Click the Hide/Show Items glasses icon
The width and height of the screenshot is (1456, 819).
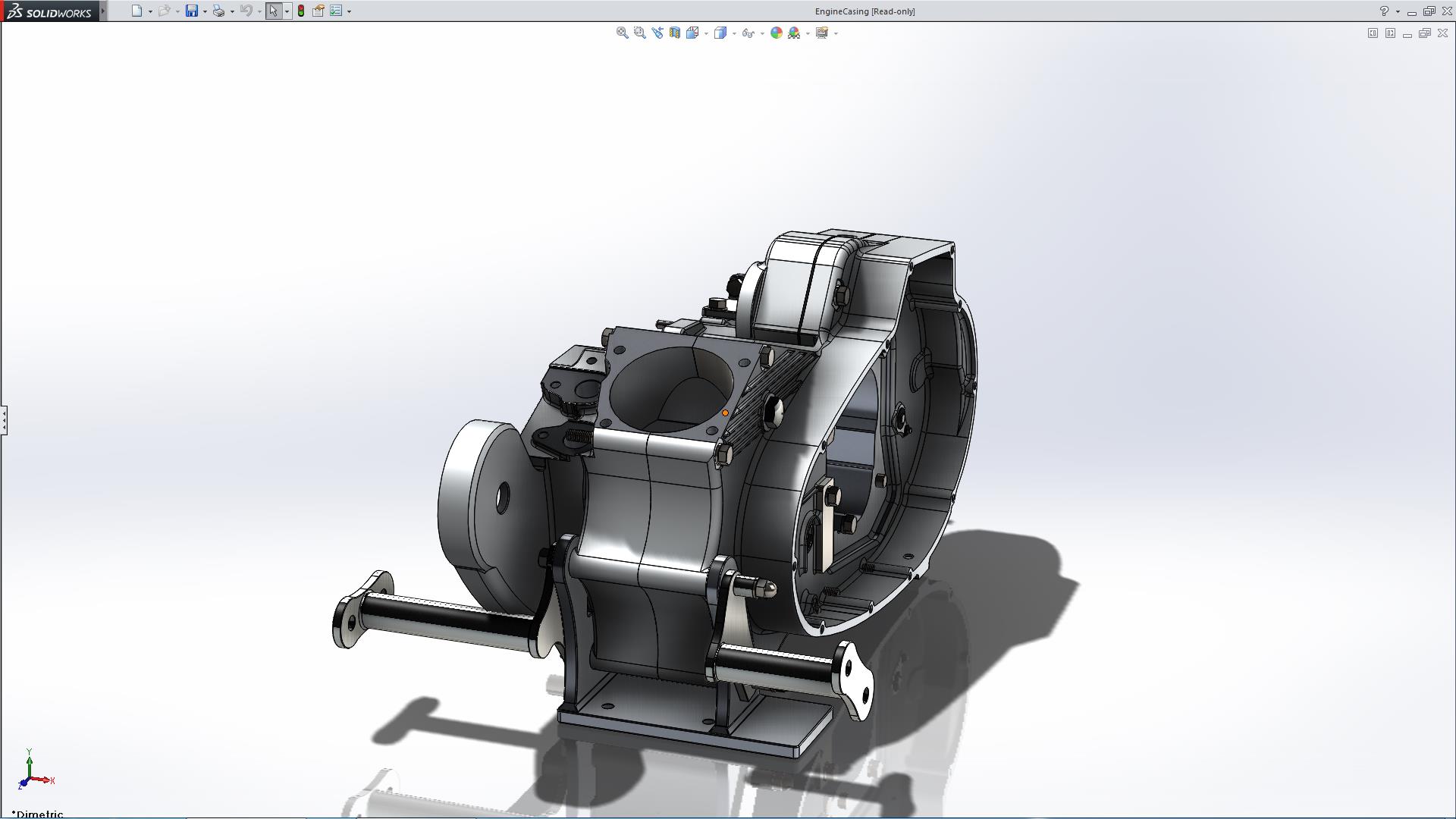[x=748, y=33]
